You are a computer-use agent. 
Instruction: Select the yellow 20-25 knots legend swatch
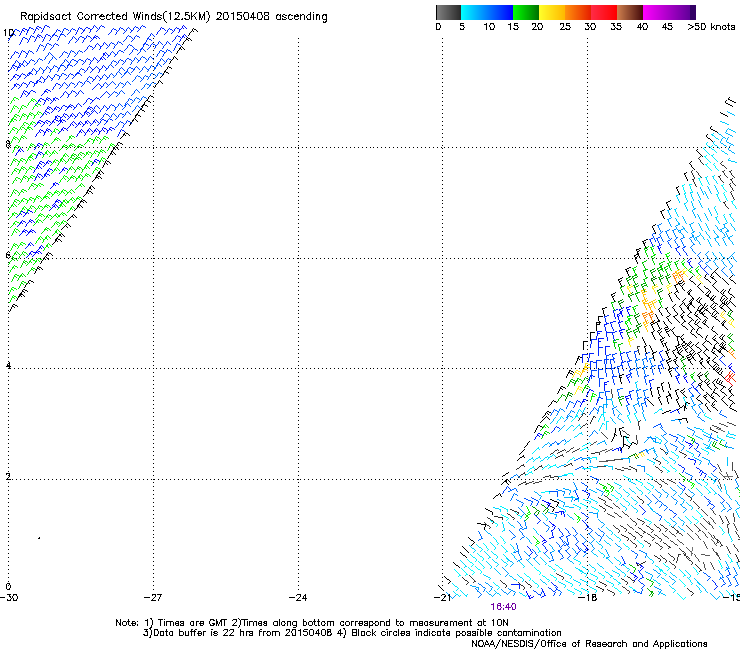(x=552, y=12)
